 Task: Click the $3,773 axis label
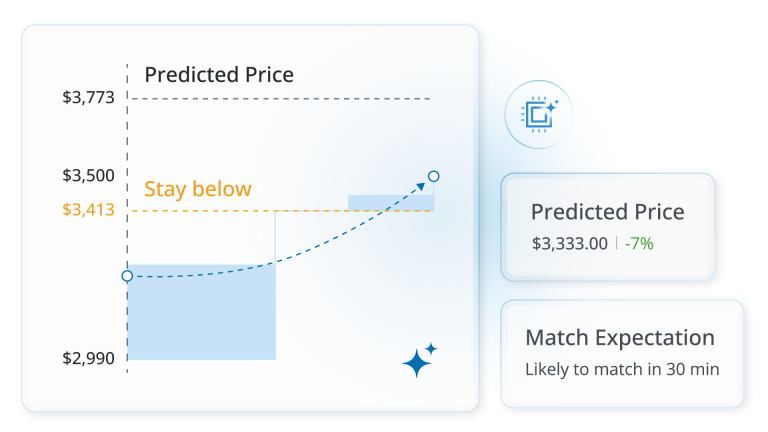point(88,98)
